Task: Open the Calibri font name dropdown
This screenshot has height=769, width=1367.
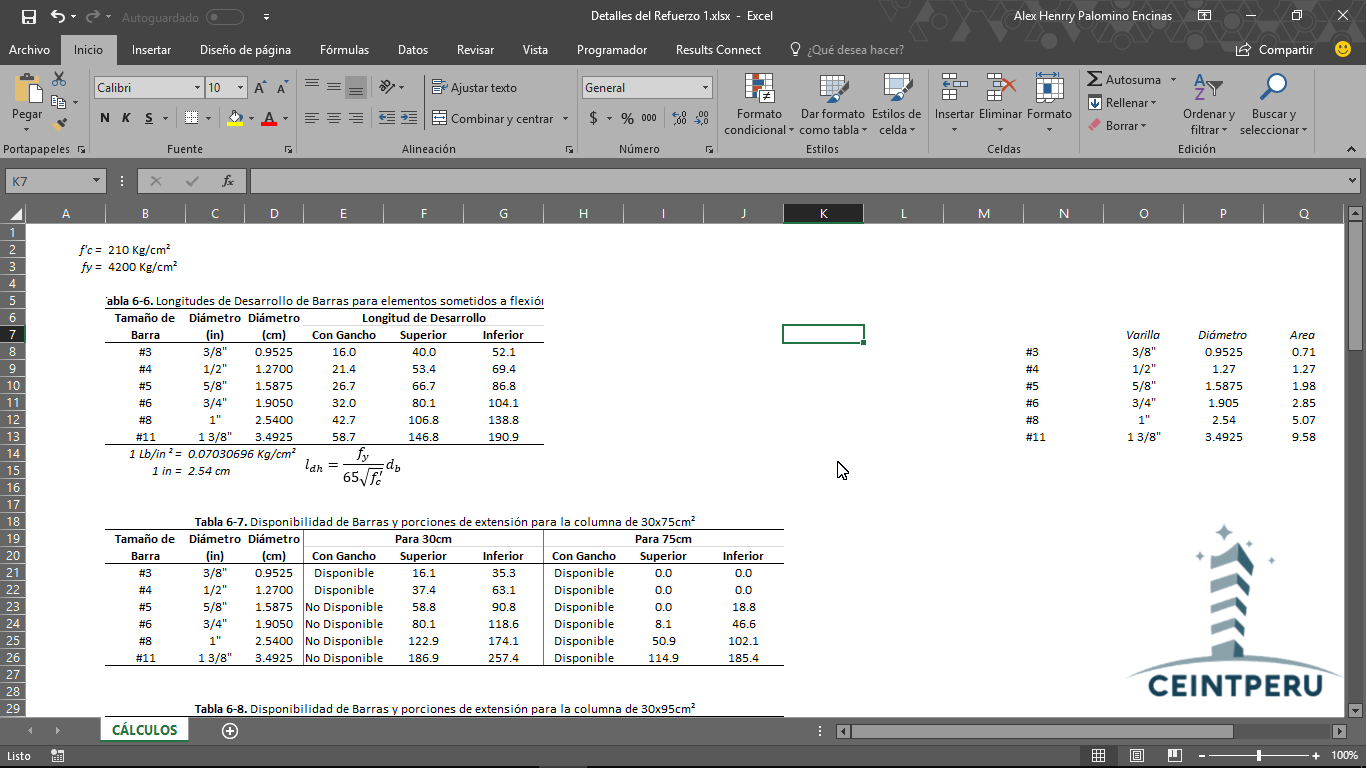Action: 197,88
